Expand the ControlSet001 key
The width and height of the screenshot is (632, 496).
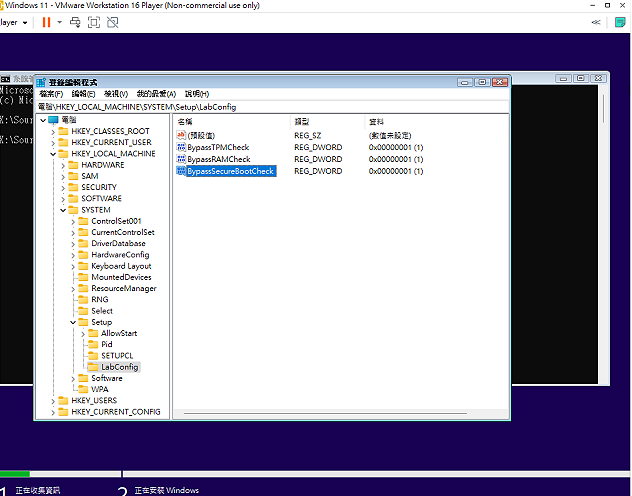[x=73, y=221]
